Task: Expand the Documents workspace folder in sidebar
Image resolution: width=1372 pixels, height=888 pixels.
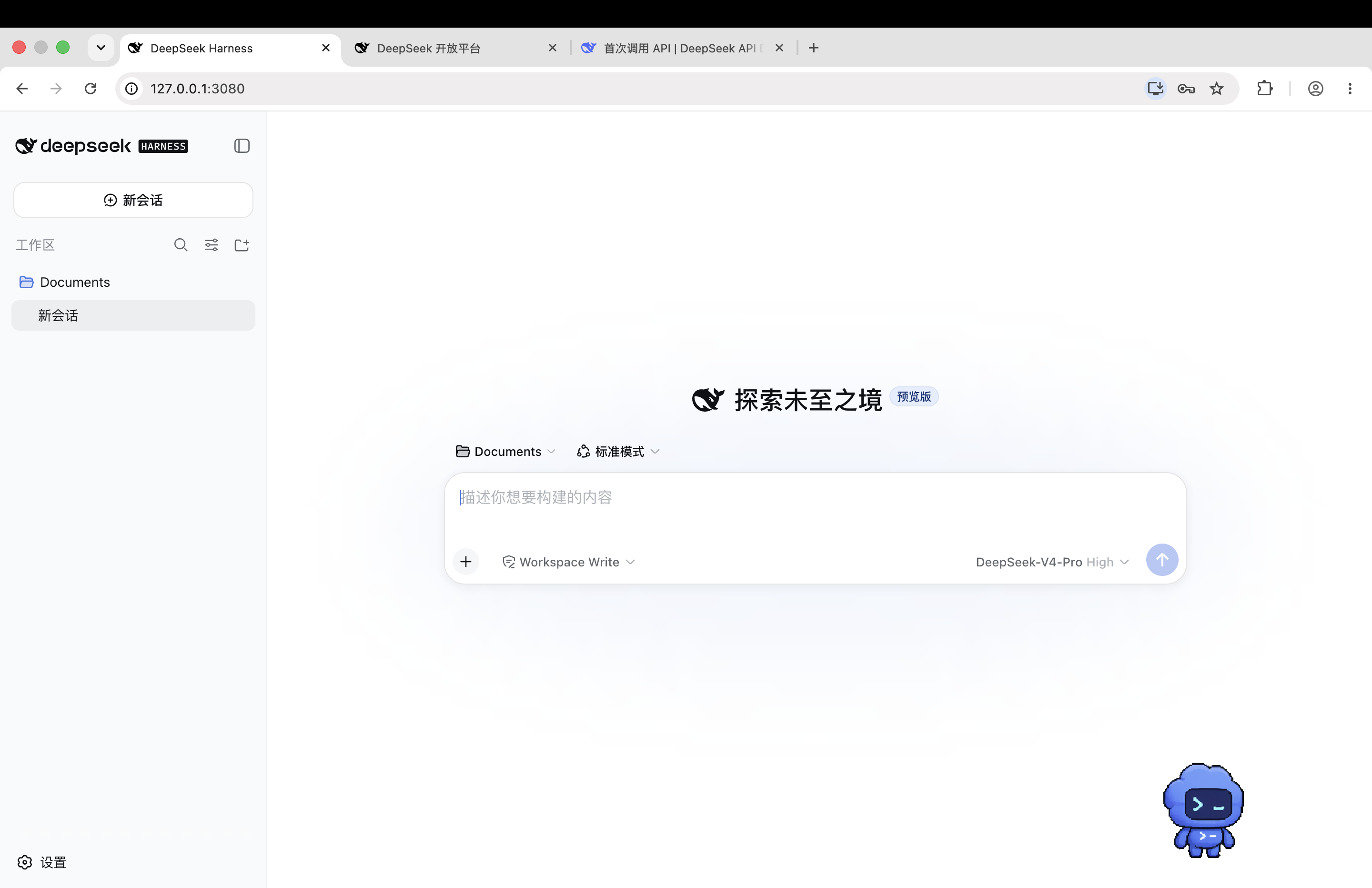Action: click(x=133, y=282)
